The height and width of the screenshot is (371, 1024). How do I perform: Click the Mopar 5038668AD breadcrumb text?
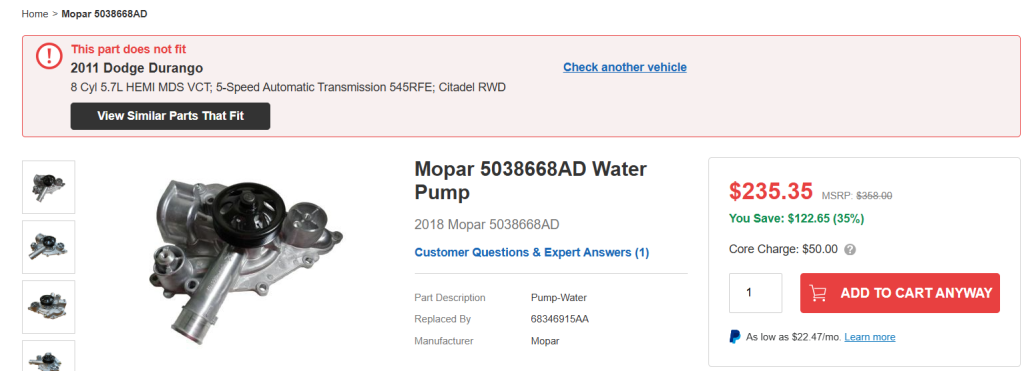point(104,14)
